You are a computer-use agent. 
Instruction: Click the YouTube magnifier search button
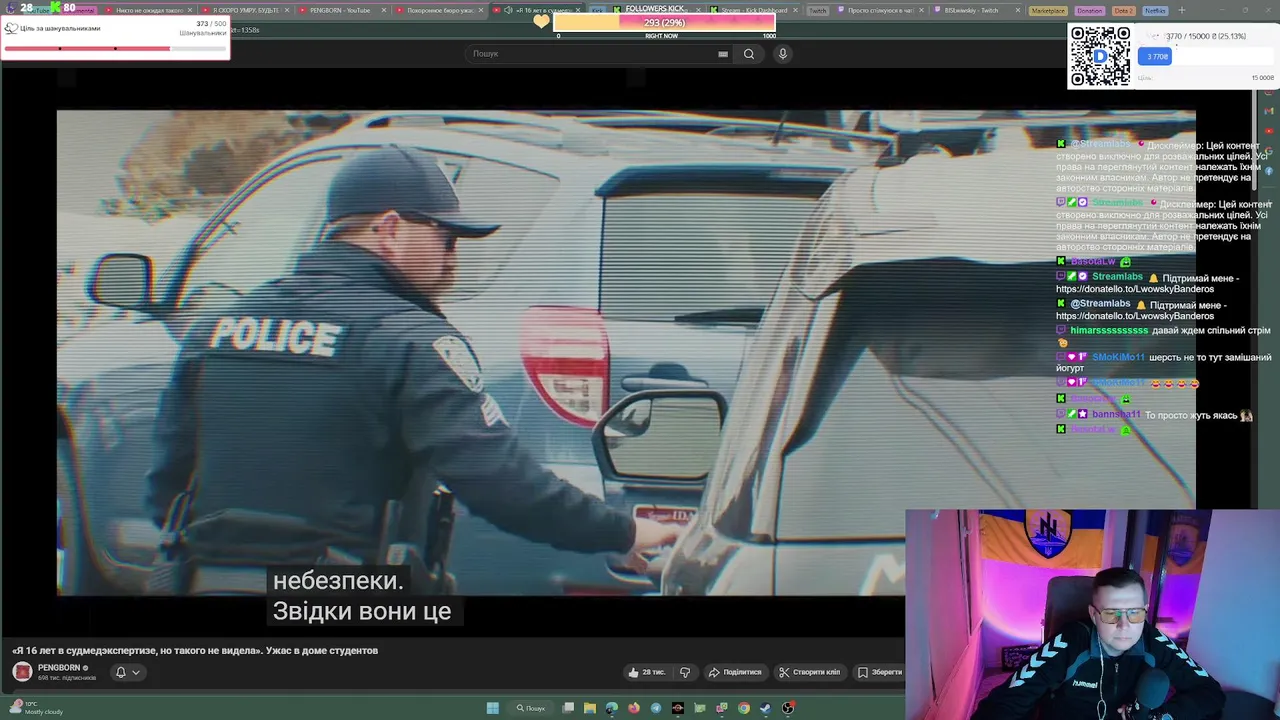[749, 54]
